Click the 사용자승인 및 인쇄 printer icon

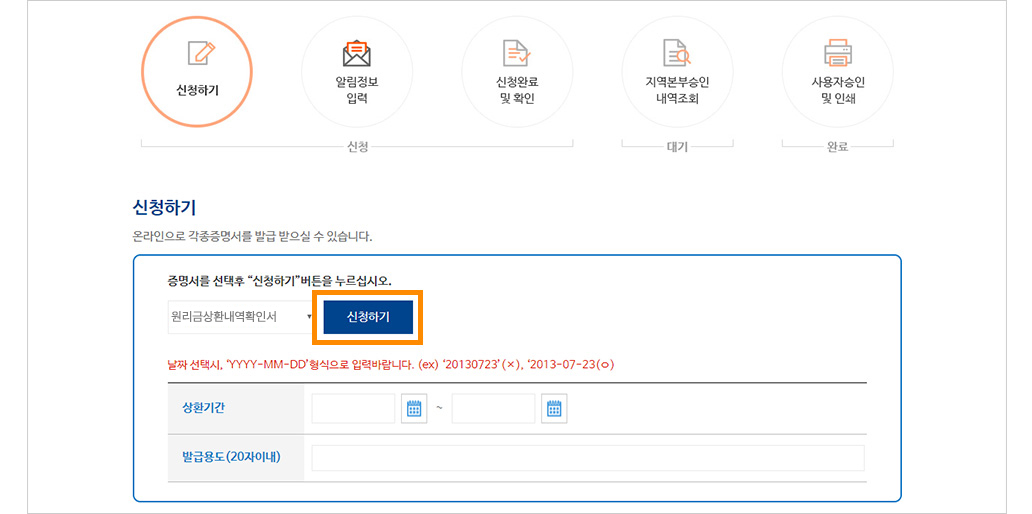[838, 53]
